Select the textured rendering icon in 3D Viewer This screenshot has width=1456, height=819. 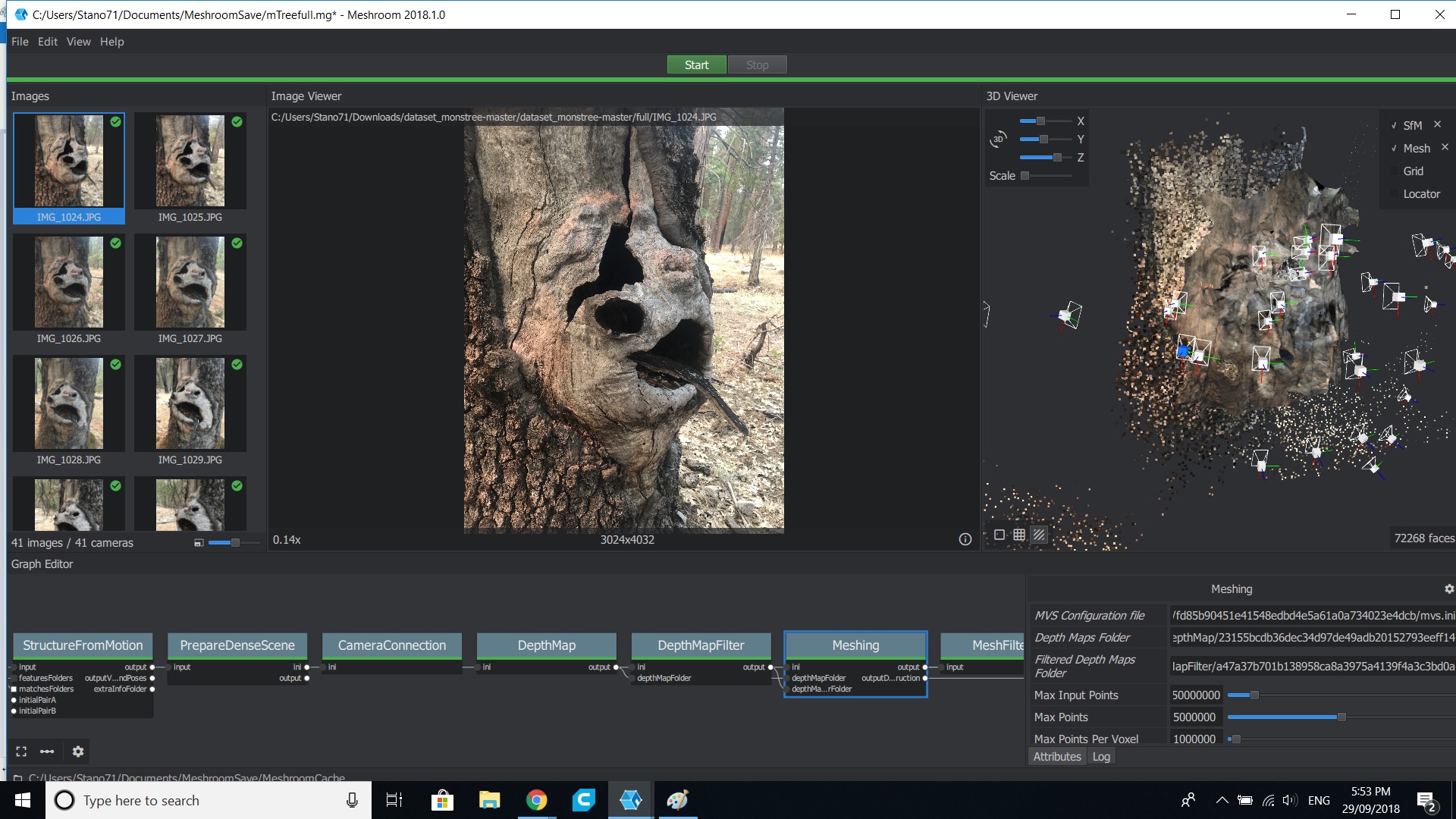1038,535
